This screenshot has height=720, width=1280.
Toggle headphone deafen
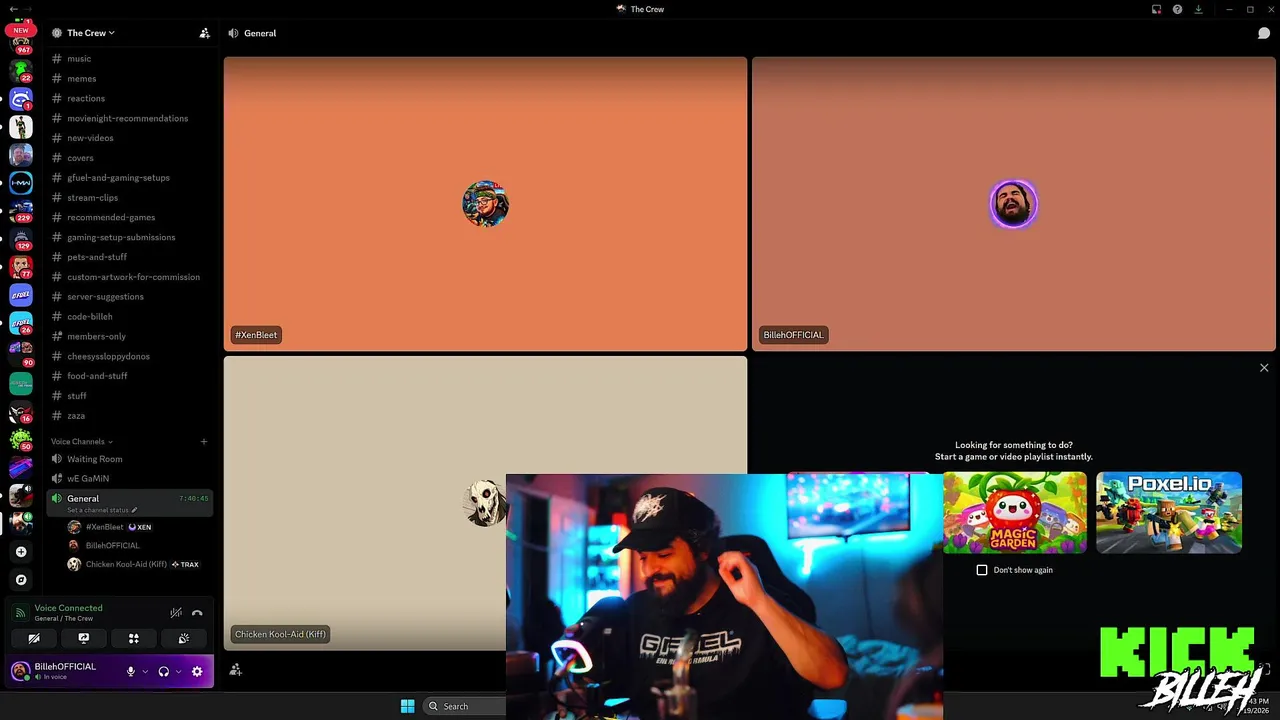pos(164,671)
